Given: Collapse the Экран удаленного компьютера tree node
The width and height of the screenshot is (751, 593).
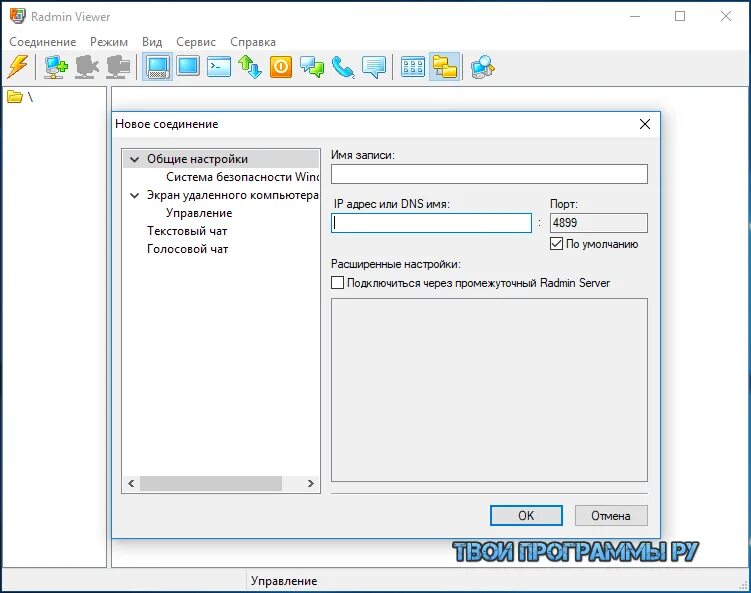Looking at the screenshot, I should click(x=135, y=195).
